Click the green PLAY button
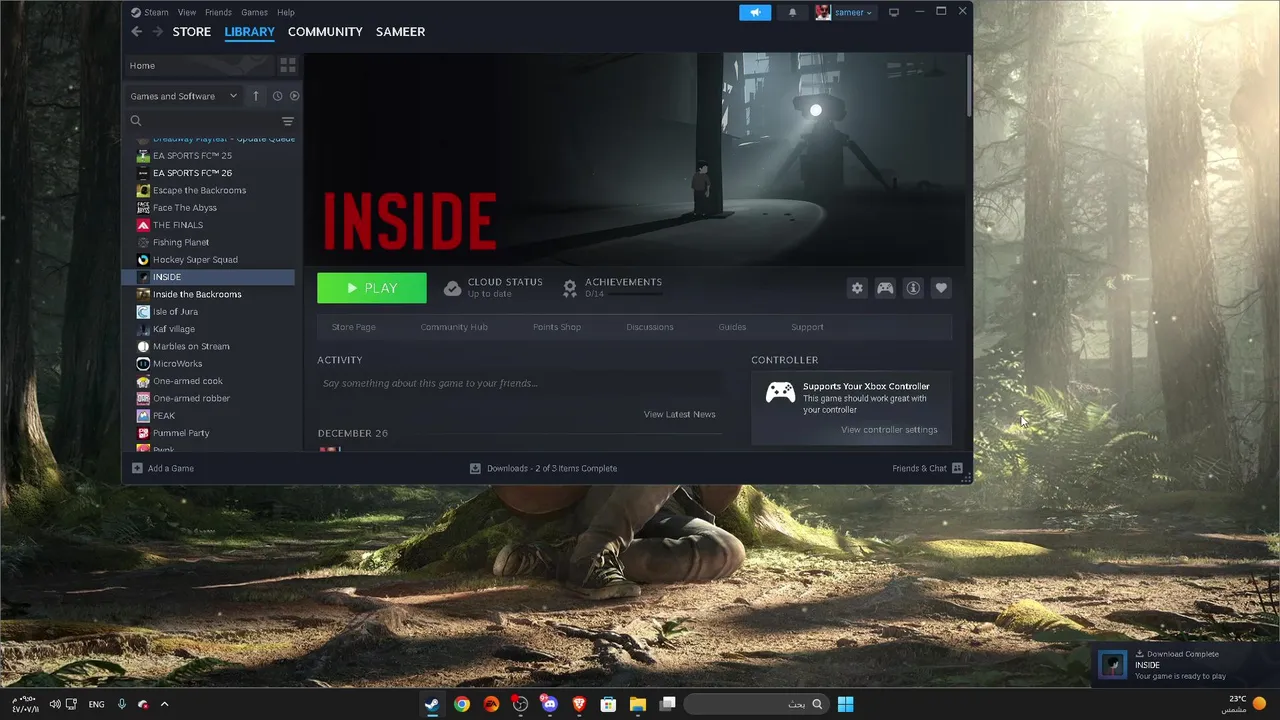Viewport: 1280px width, 720px height. click(x=372, y=288)
